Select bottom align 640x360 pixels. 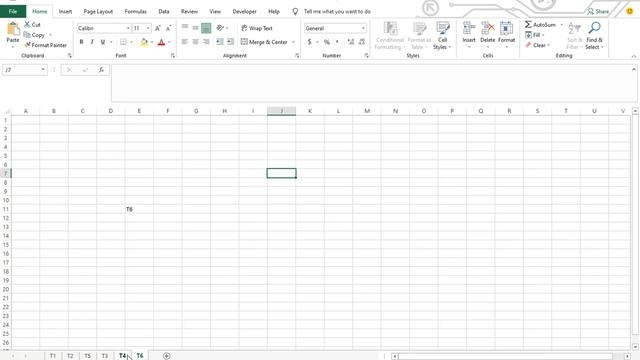206,28
